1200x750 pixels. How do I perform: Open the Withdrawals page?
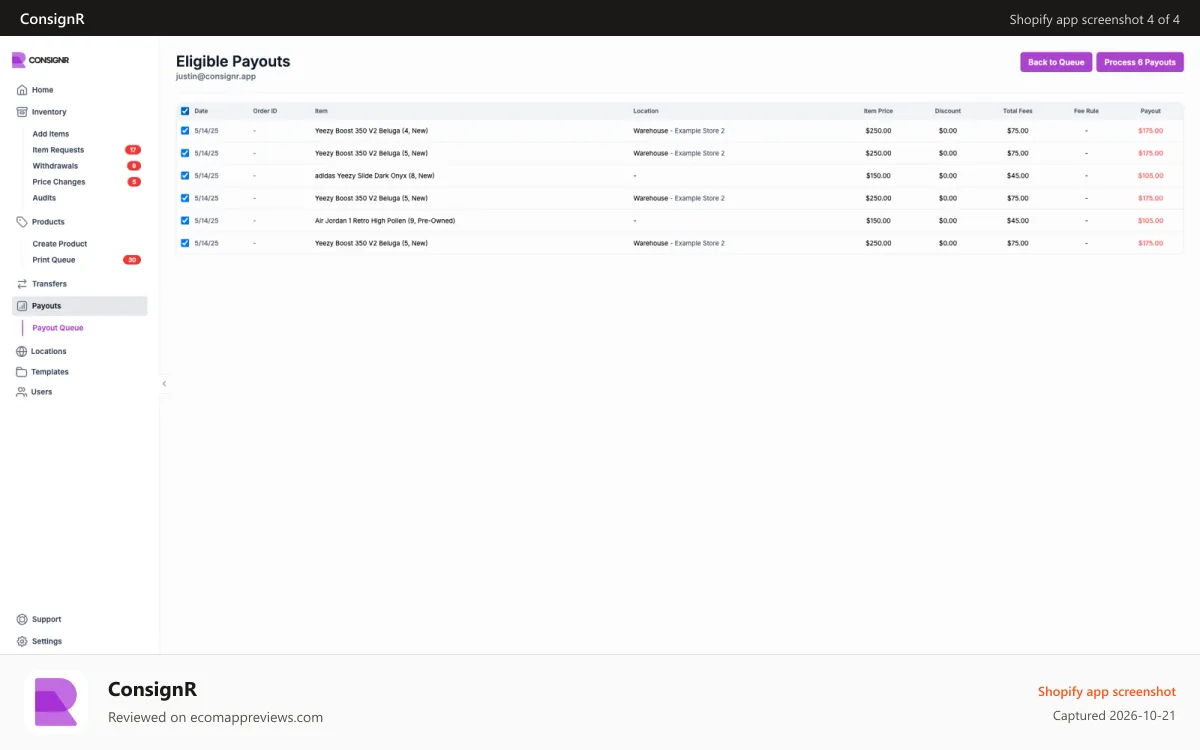[x=55, y=166]
